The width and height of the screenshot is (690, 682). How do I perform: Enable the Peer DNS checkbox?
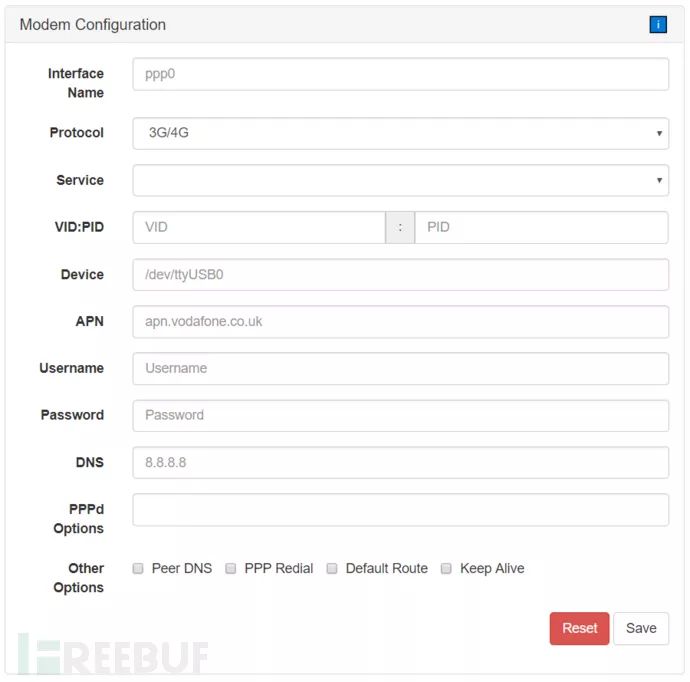(x=138, y=569)
